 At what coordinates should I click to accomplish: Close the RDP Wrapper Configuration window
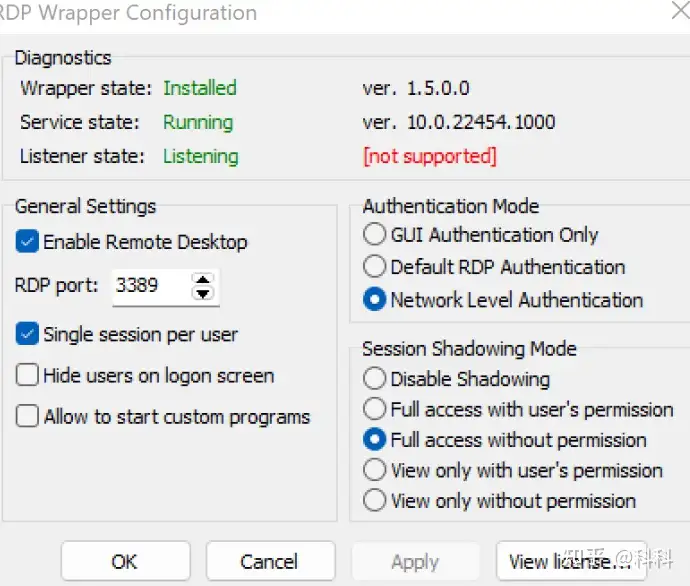[x=680, y=10]
